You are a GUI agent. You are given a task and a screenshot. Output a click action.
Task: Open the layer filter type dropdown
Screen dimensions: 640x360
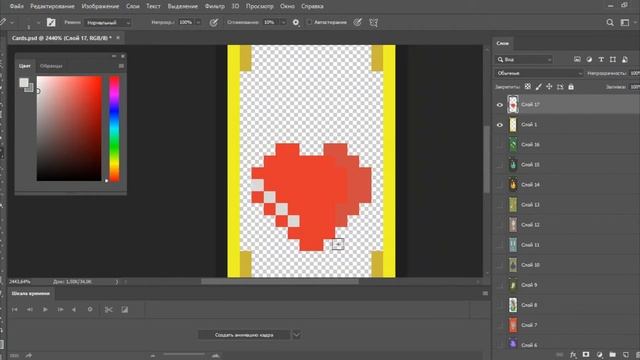[524, 60]
